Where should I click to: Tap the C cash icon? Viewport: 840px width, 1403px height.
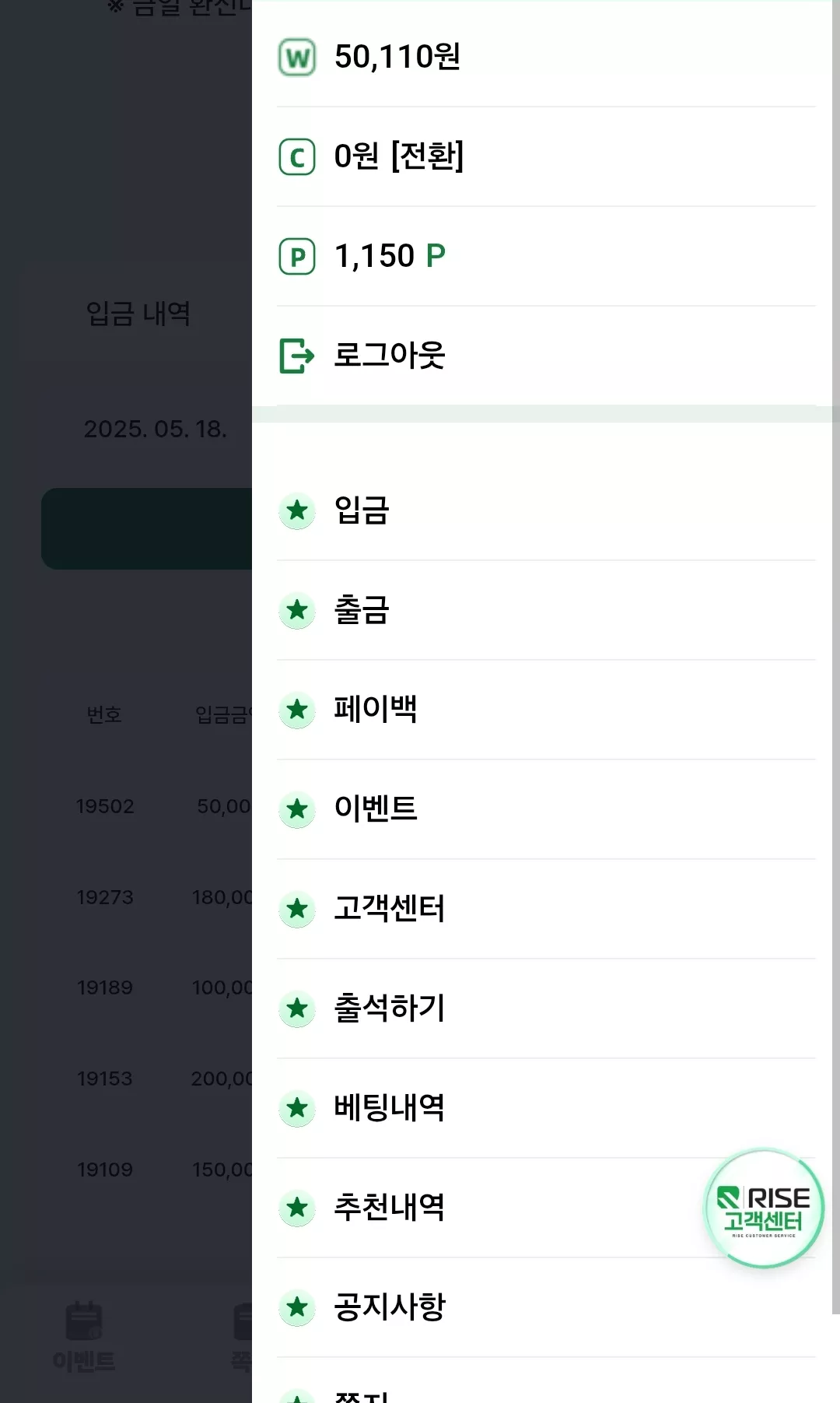coord(297,156)
